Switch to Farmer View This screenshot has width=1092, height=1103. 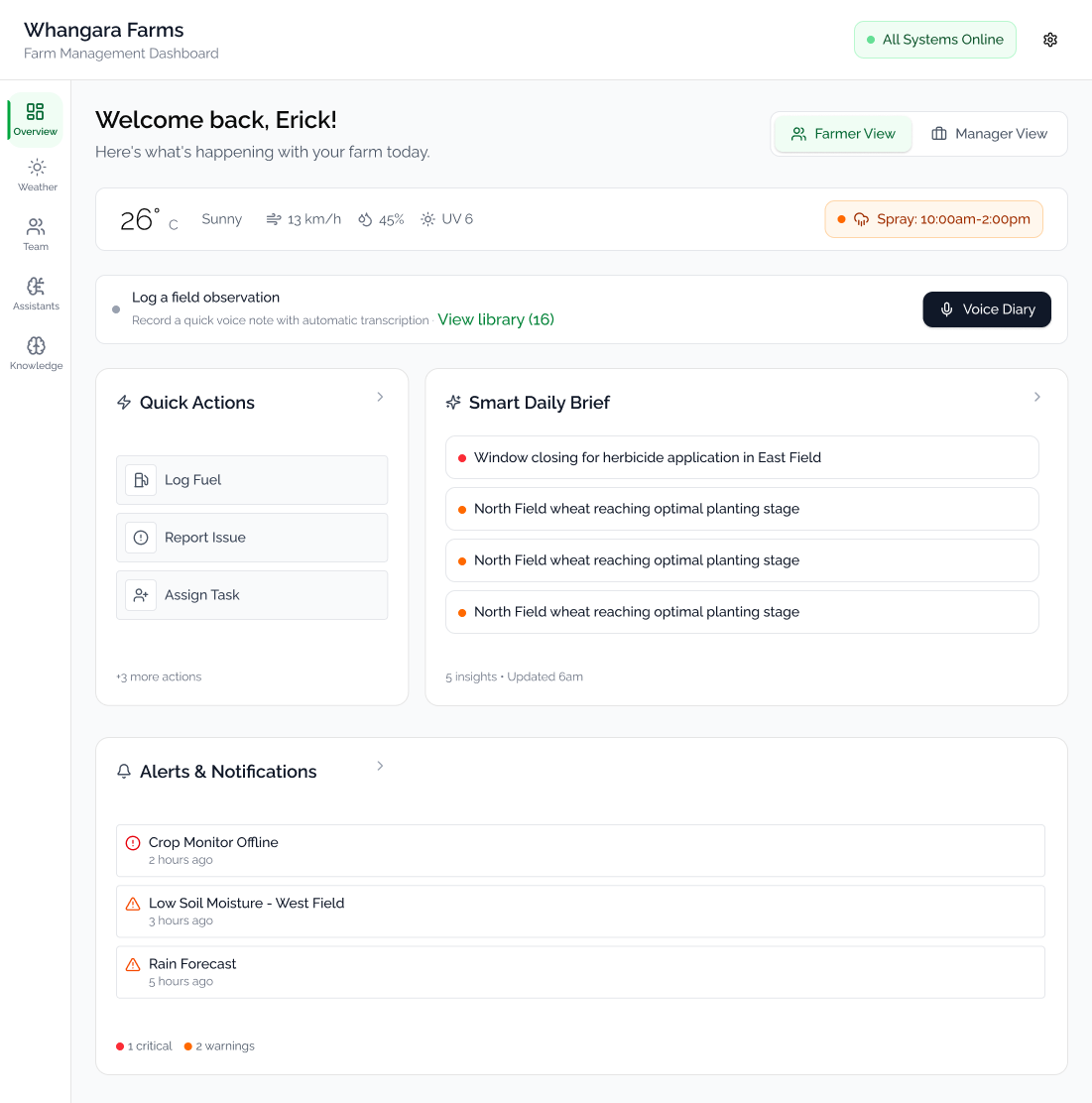(842, 134)
